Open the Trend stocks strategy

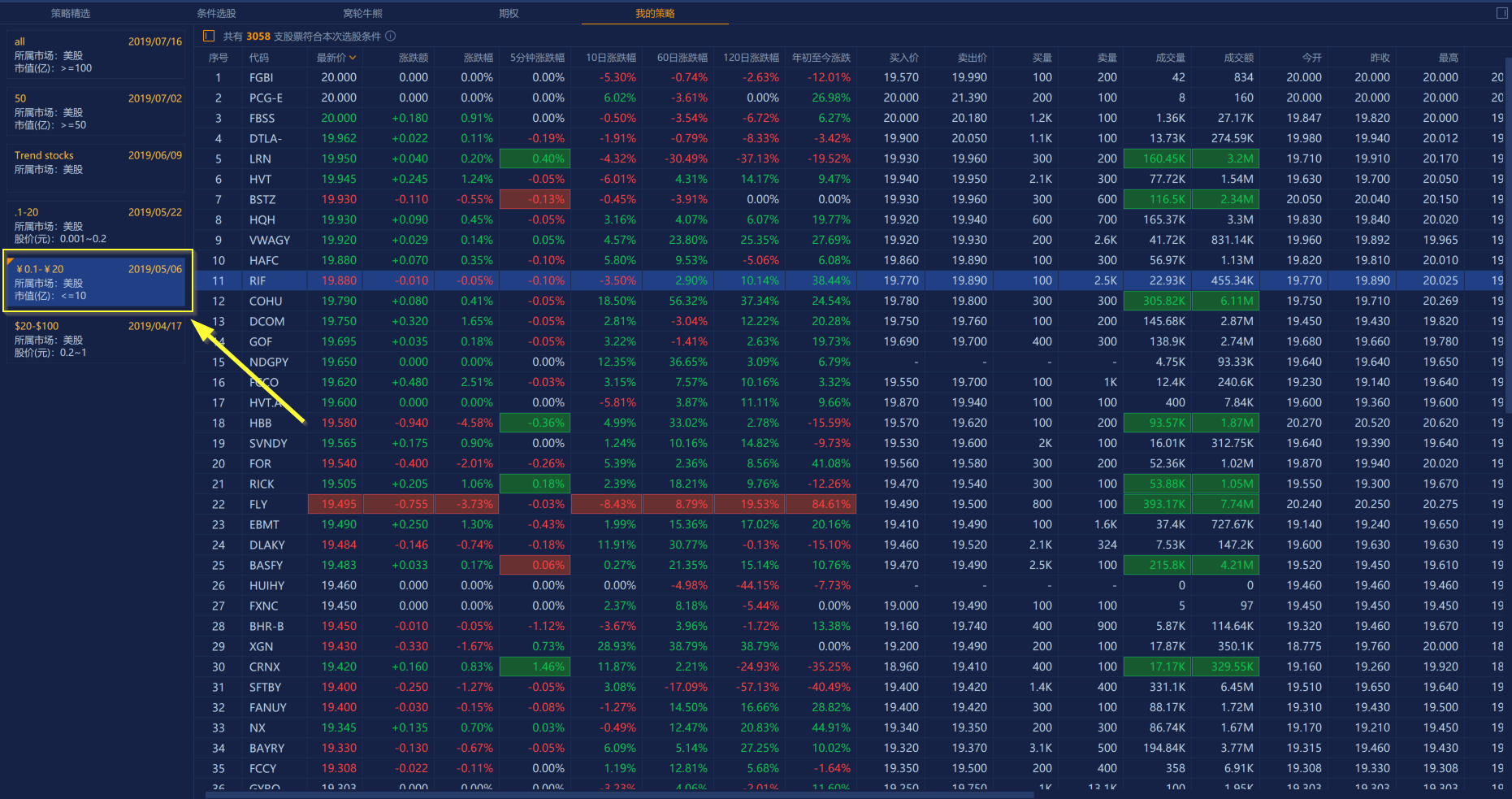(97, 168)
